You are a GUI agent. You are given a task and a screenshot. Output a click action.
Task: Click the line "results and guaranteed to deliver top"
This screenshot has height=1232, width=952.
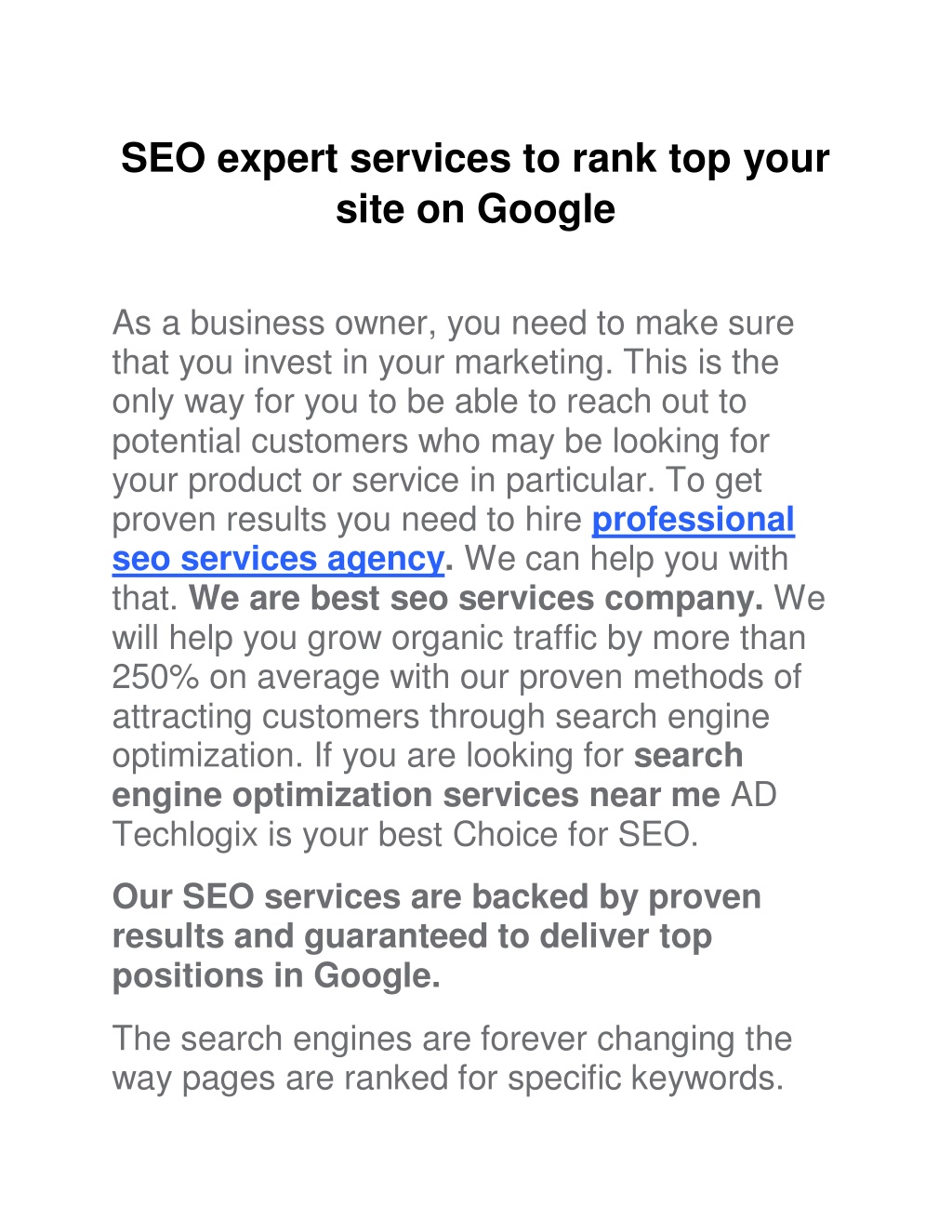click(412, 936)
